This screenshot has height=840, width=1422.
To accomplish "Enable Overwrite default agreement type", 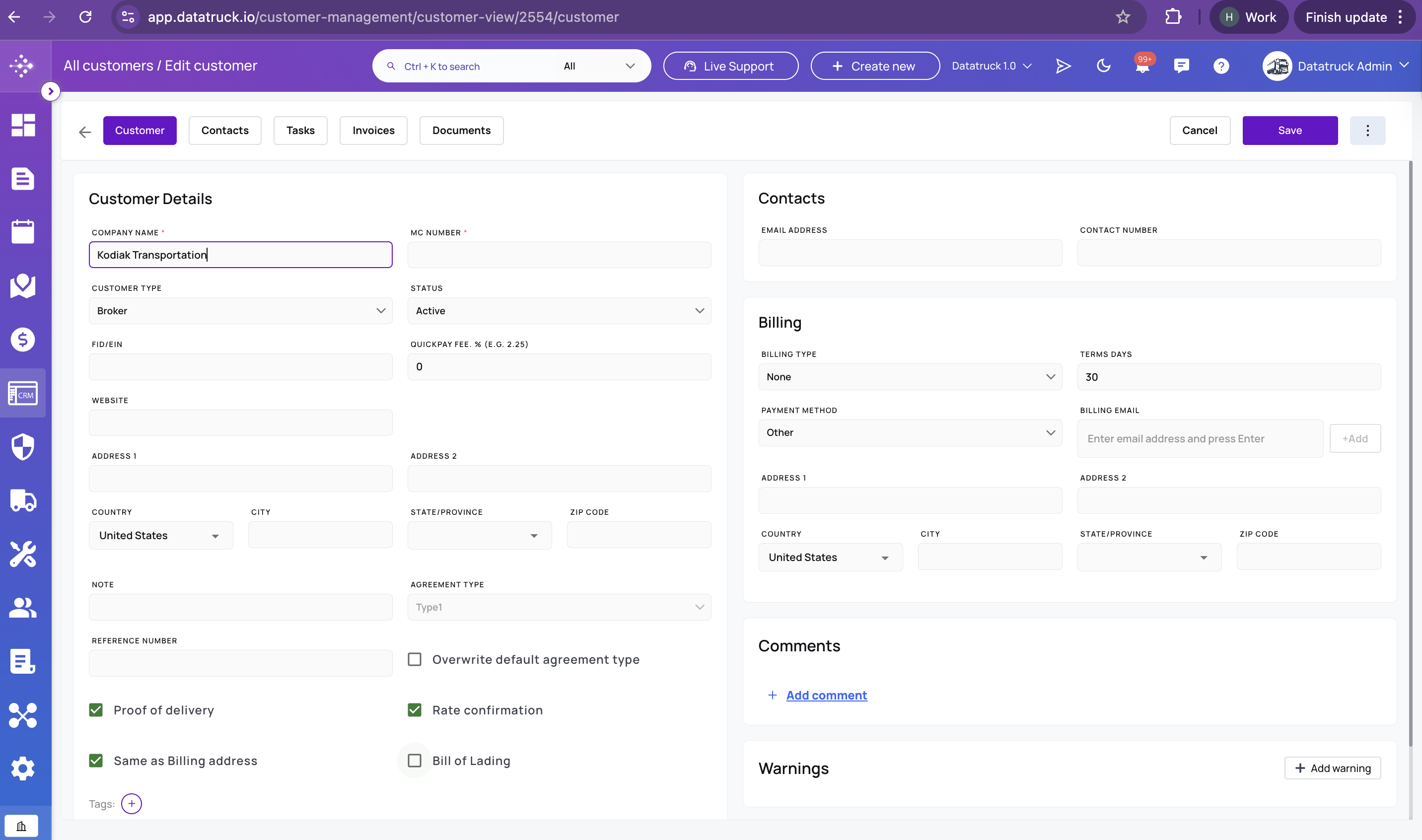I will 415,659.
